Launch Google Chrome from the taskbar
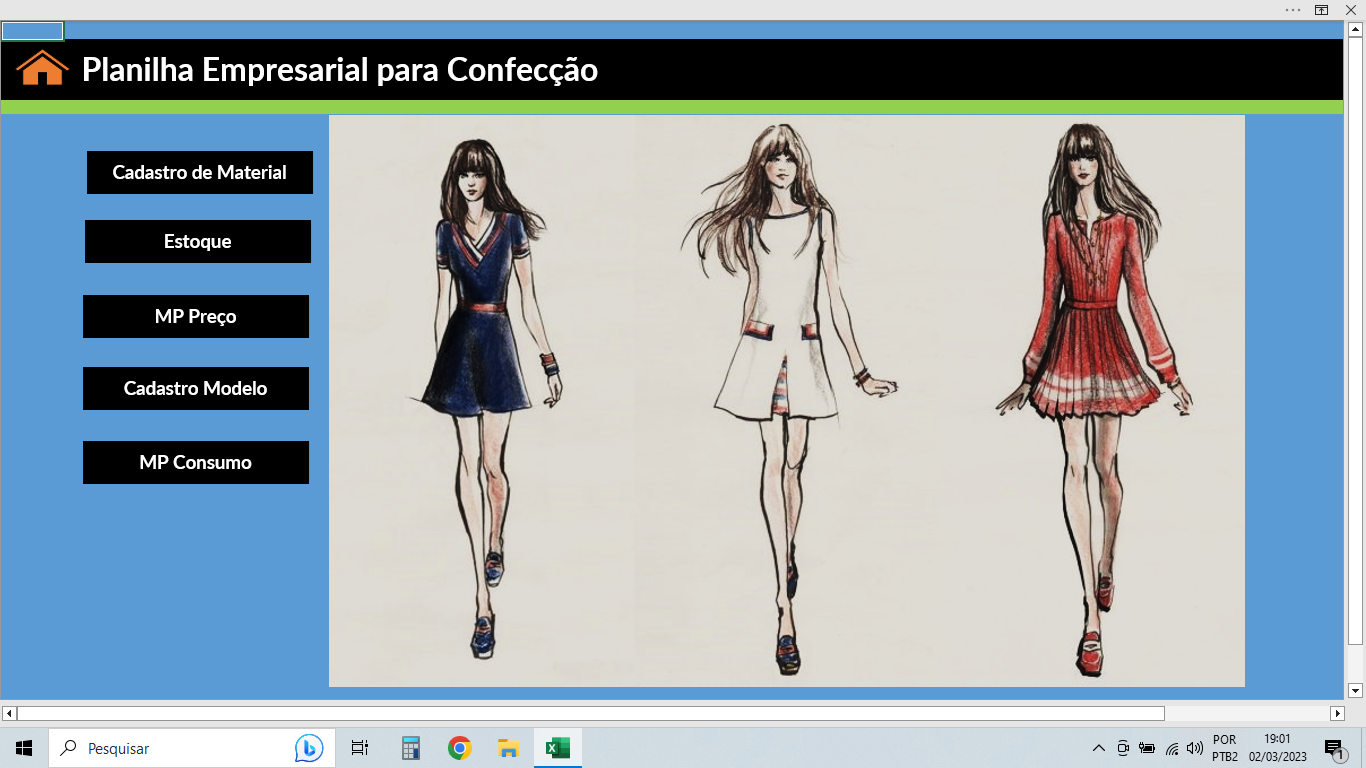1366x768 pixels. point(460,748)
